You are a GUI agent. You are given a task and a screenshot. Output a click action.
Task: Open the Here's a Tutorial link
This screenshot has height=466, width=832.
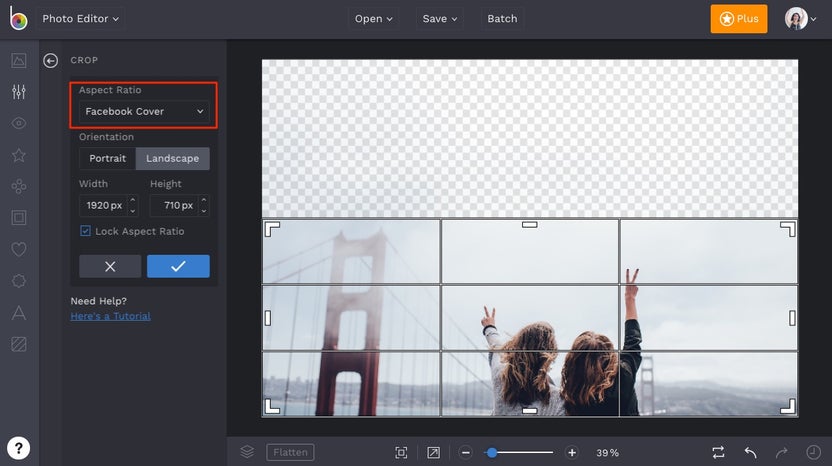[110, 316]
